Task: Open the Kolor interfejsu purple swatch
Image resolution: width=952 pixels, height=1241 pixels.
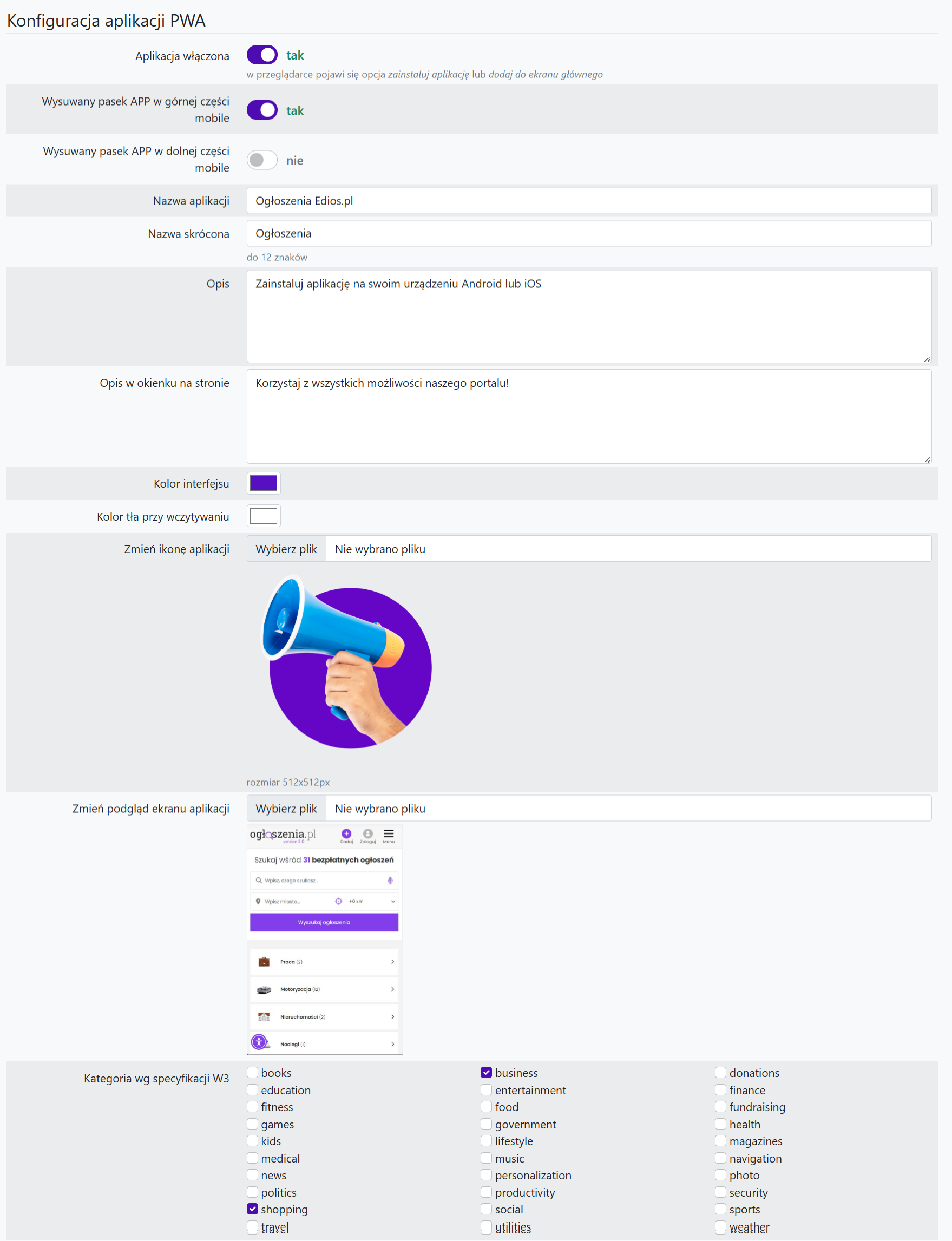Action: coord(264,483)
